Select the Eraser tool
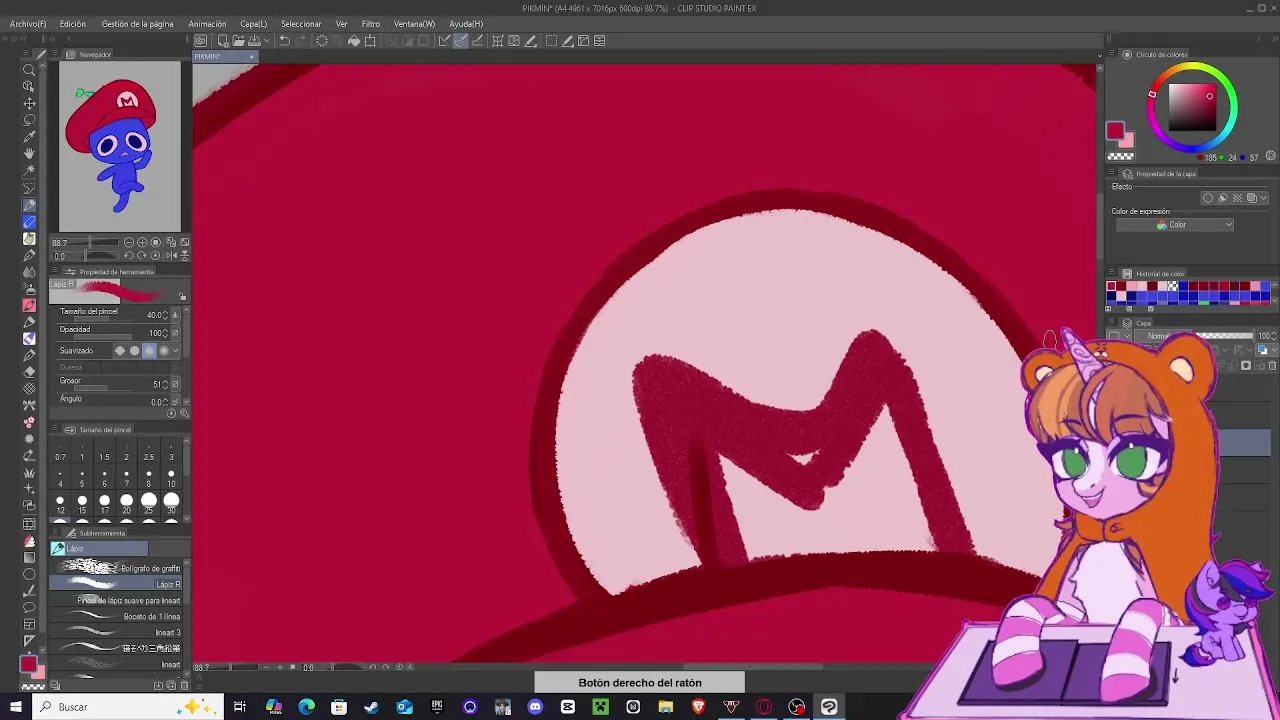The image size is (1280, 720). coord(29,371)
